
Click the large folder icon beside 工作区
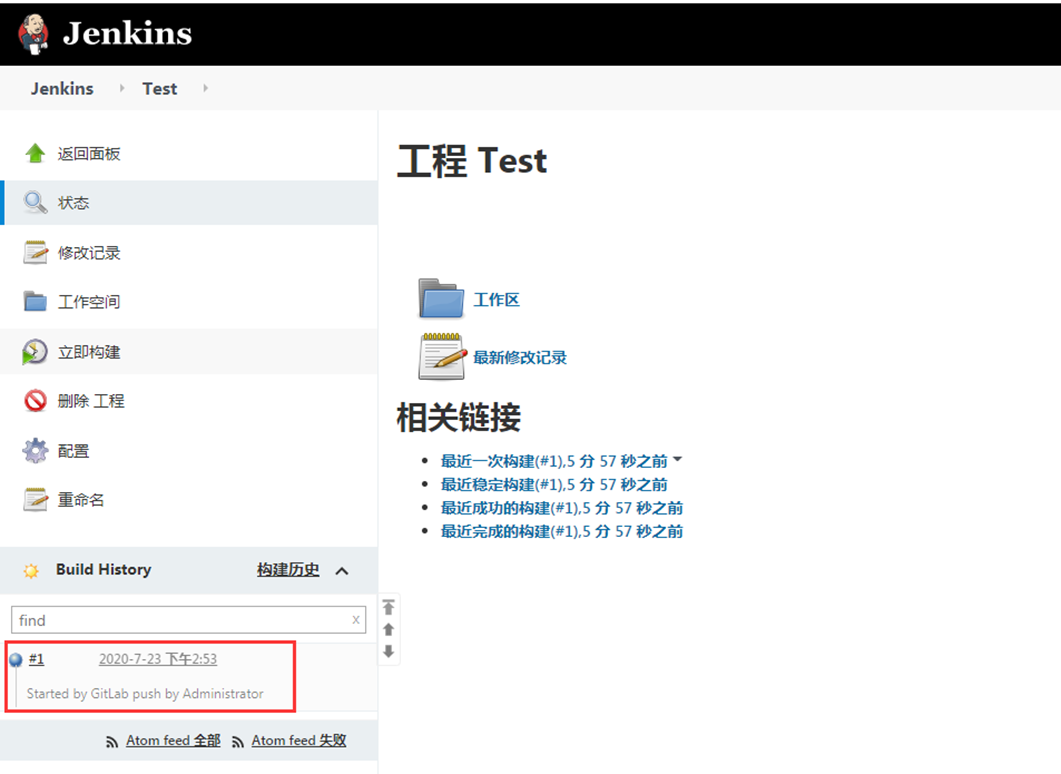tap(441, 298)
